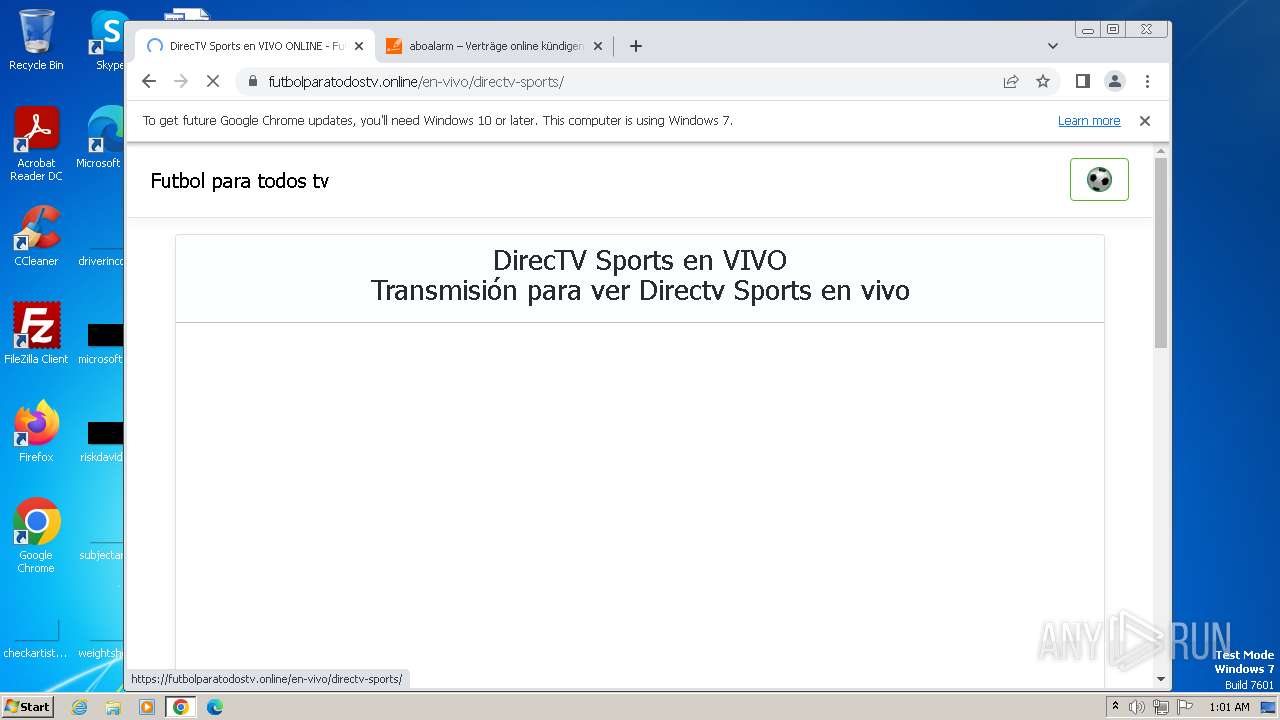Viewport: 1280px width, 720px height.
Task: Click the scrollbar down arrow
Action: [x=1161, y=679]
